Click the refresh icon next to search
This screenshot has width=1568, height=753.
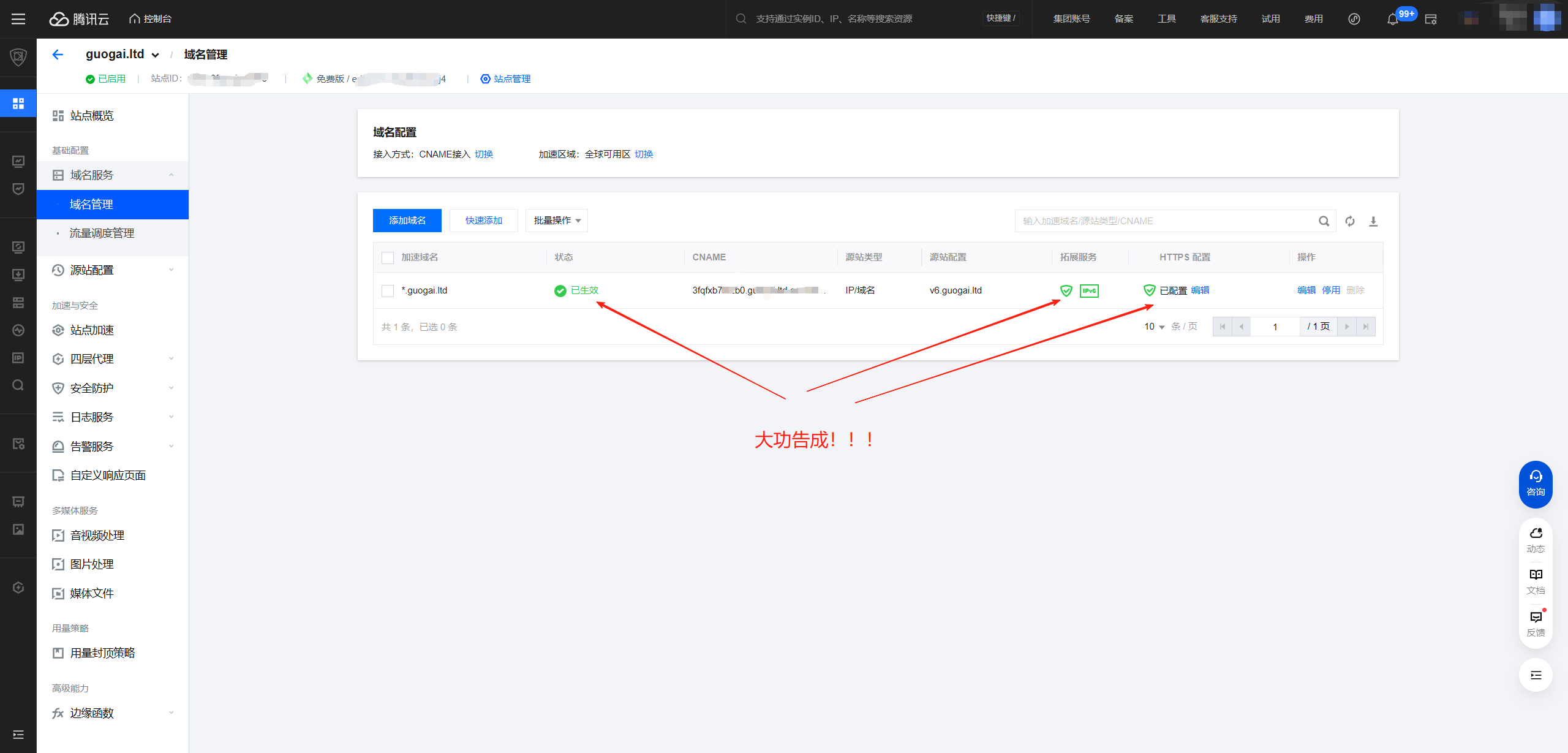coord(1350,221)
